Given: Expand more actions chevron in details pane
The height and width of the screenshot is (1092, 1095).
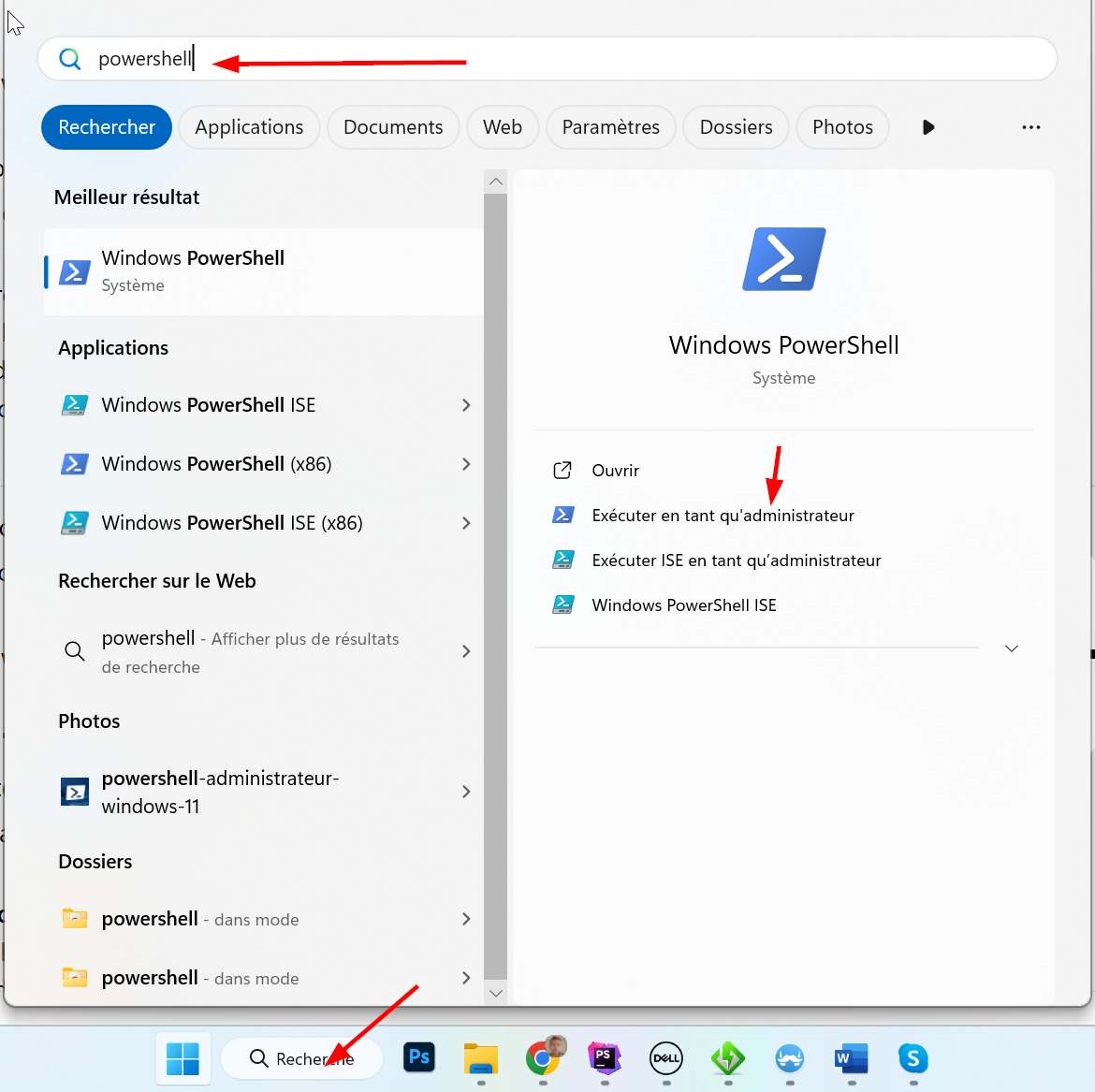Looking at the screenshot, I should click(1011, 648).
